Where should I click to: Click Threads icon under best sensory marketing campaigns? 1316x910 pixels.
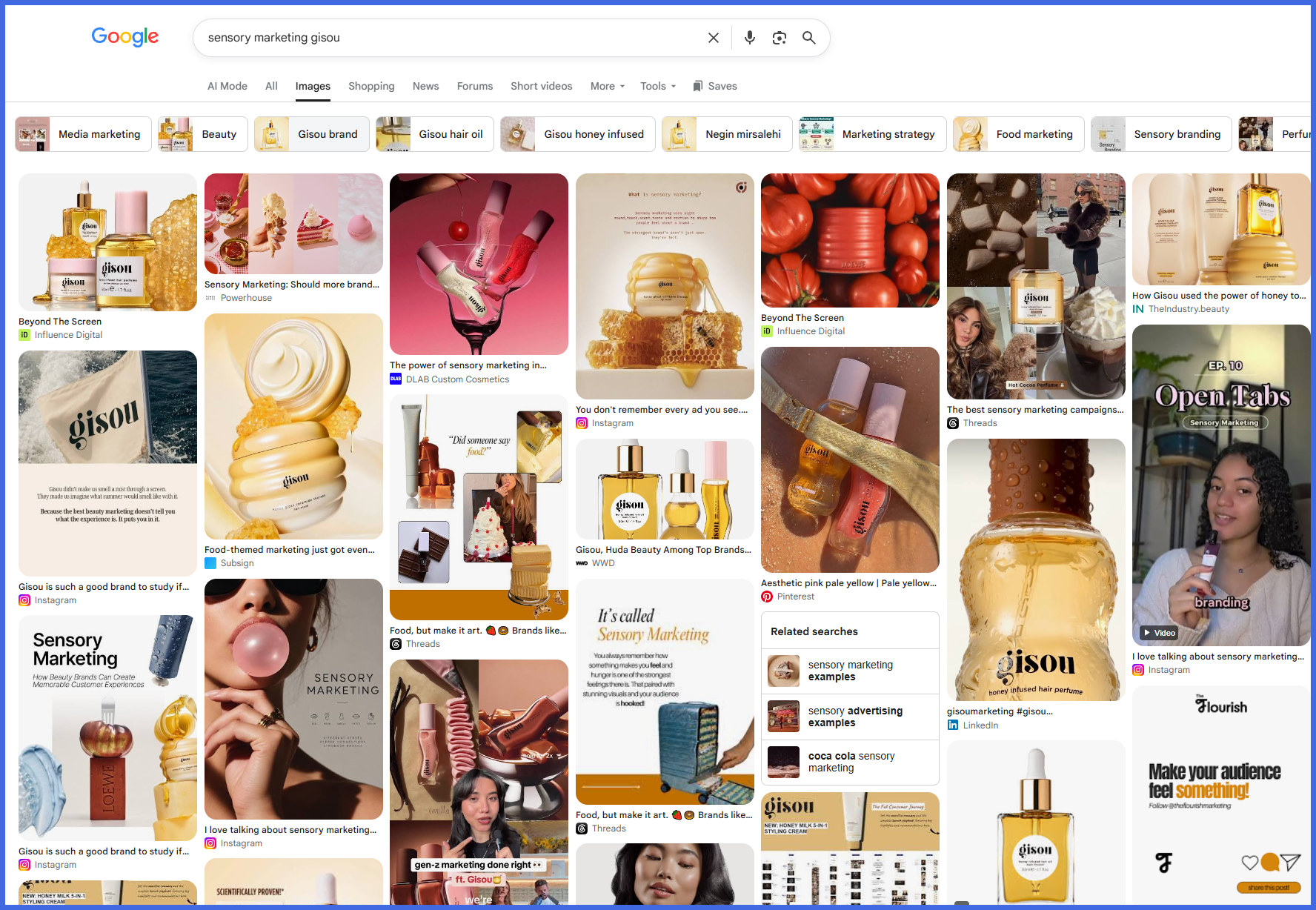953,423
